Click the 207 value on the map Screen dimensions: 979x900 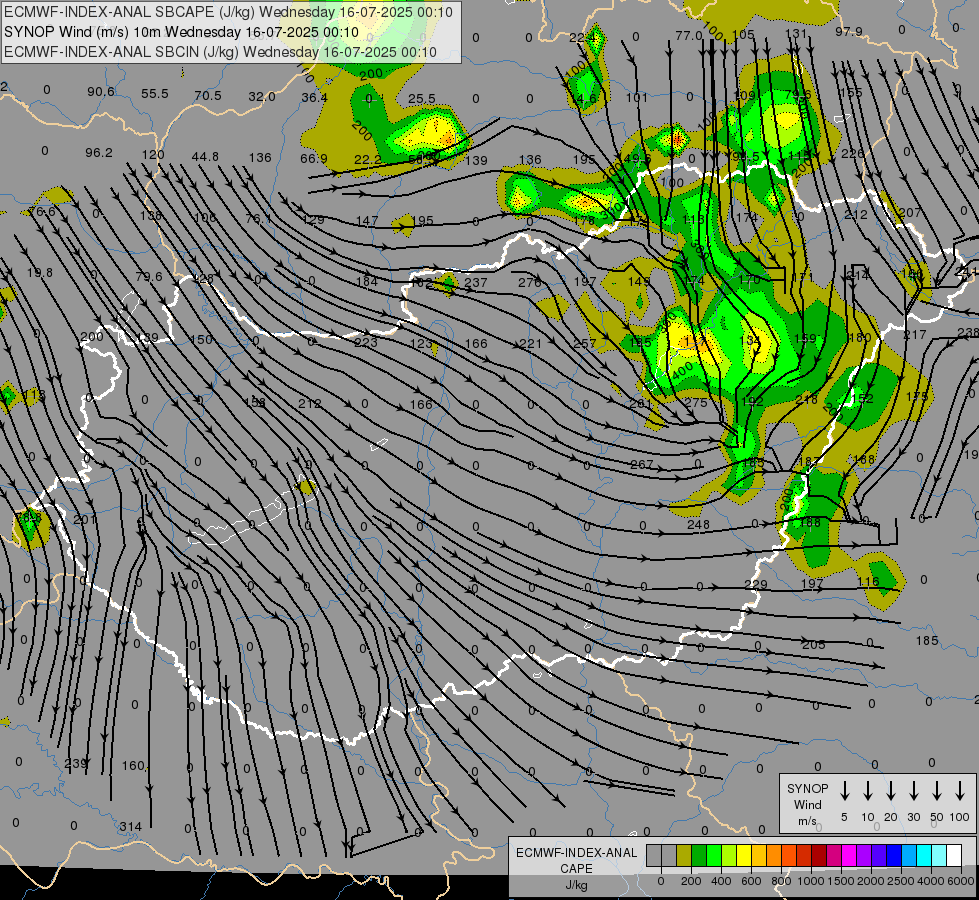coord(909,212)
